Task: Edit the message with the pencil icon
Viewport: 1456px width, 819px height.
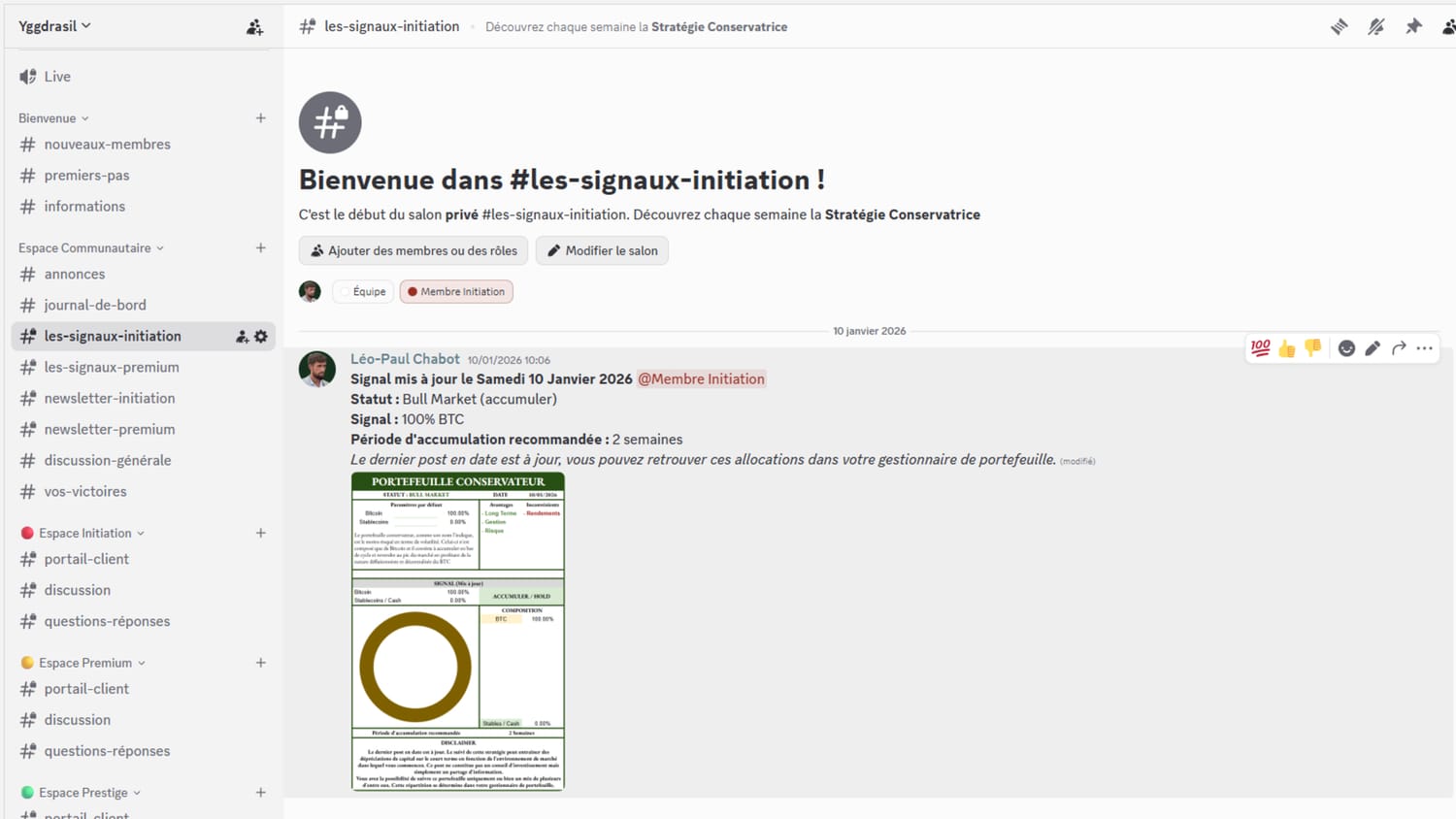Action: [1373, 348]
